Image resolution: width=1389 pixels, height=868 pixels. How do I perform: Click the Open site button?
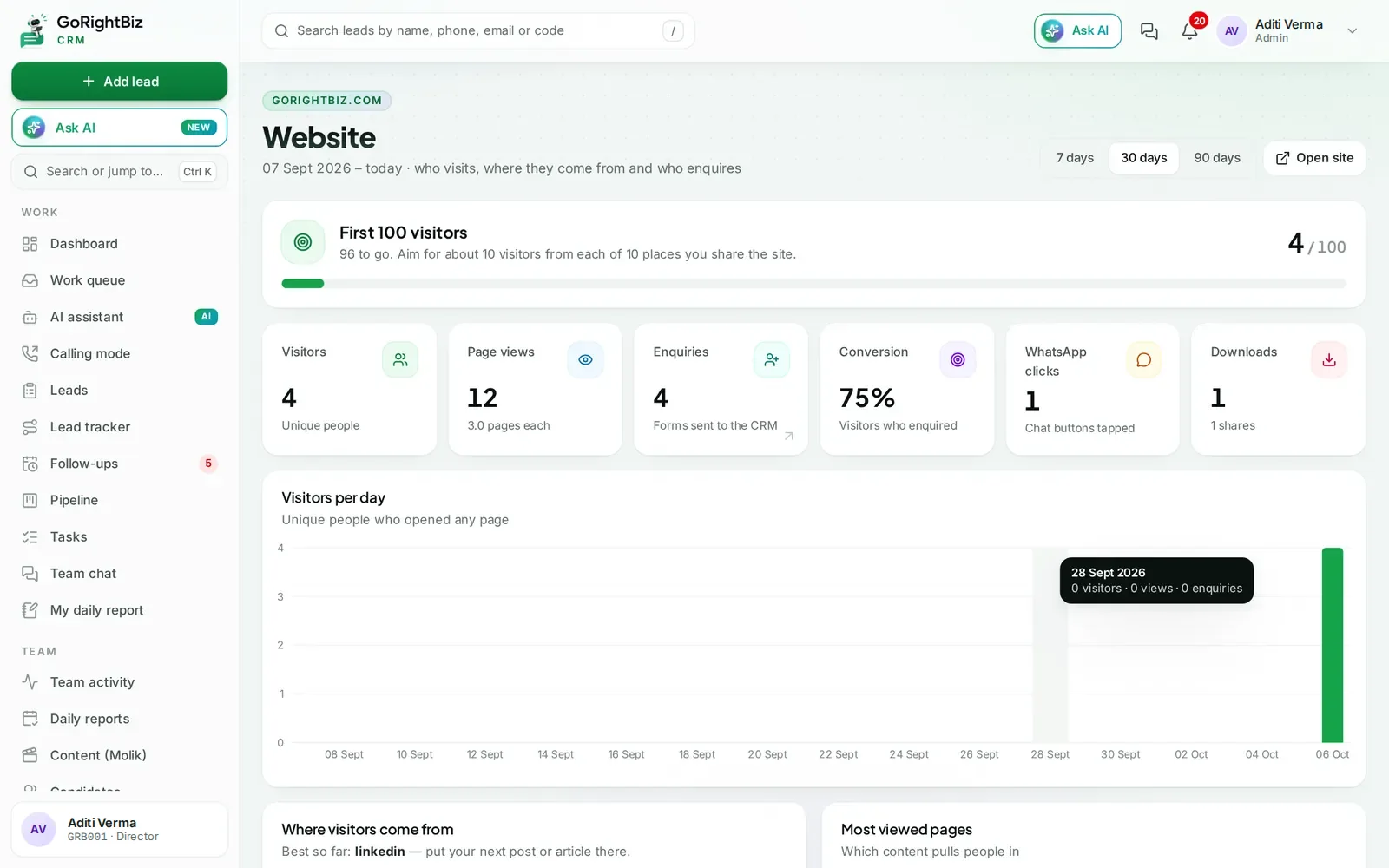coord(1314,158)
